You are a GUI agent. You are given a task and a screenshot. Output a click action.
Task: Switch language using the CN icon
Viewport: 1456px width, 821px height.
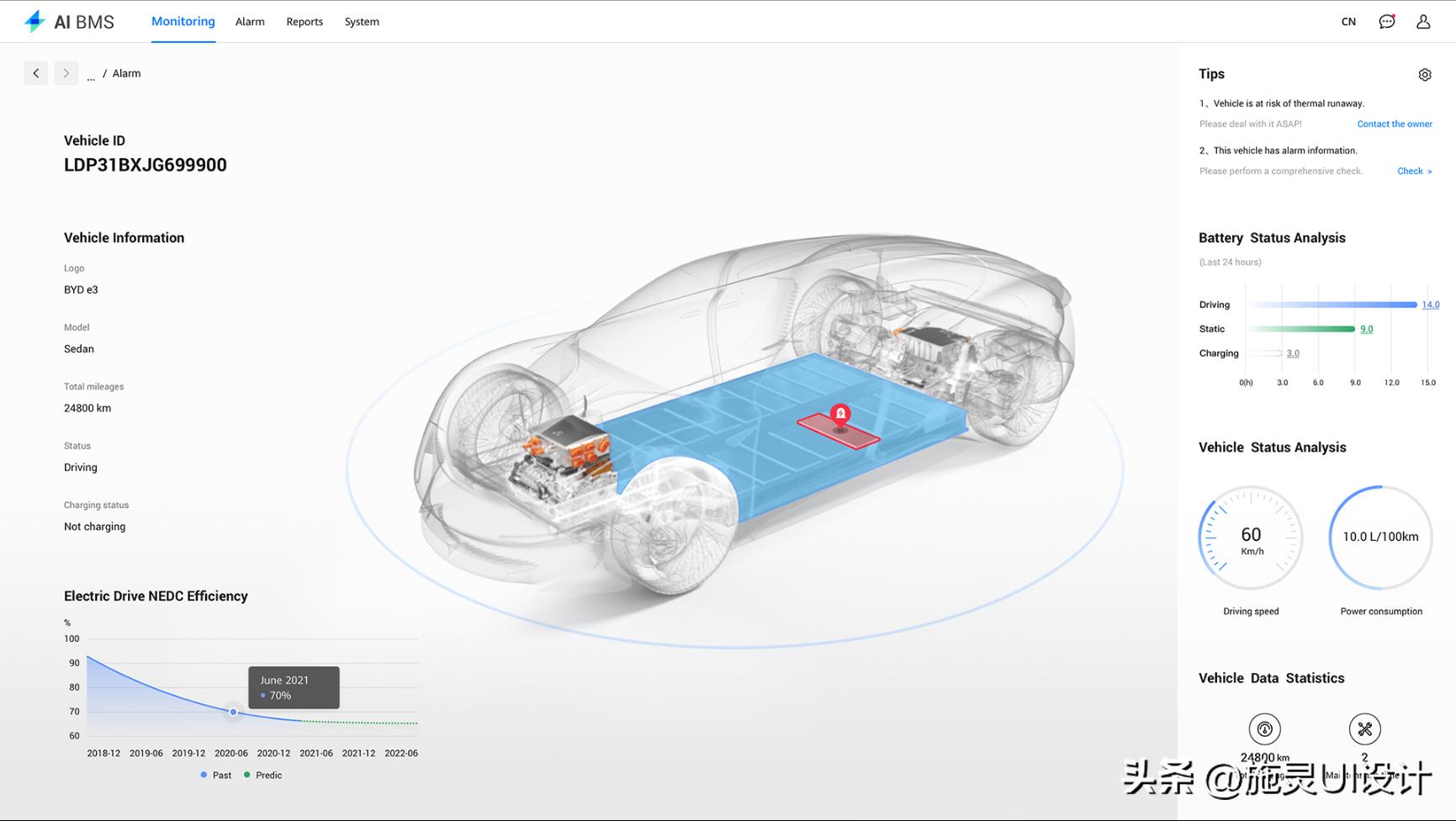click(x=1348, y=21)
